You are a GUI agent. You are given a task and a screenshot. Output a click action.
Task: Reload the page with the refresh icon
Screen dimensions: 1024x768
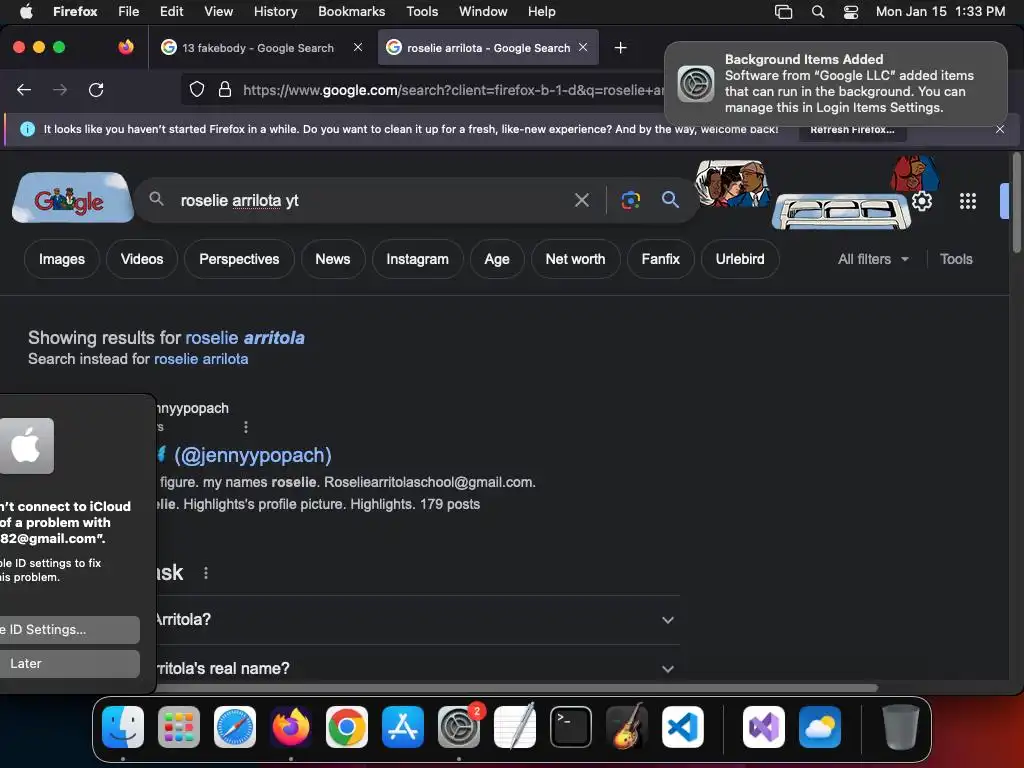(96, 90)
